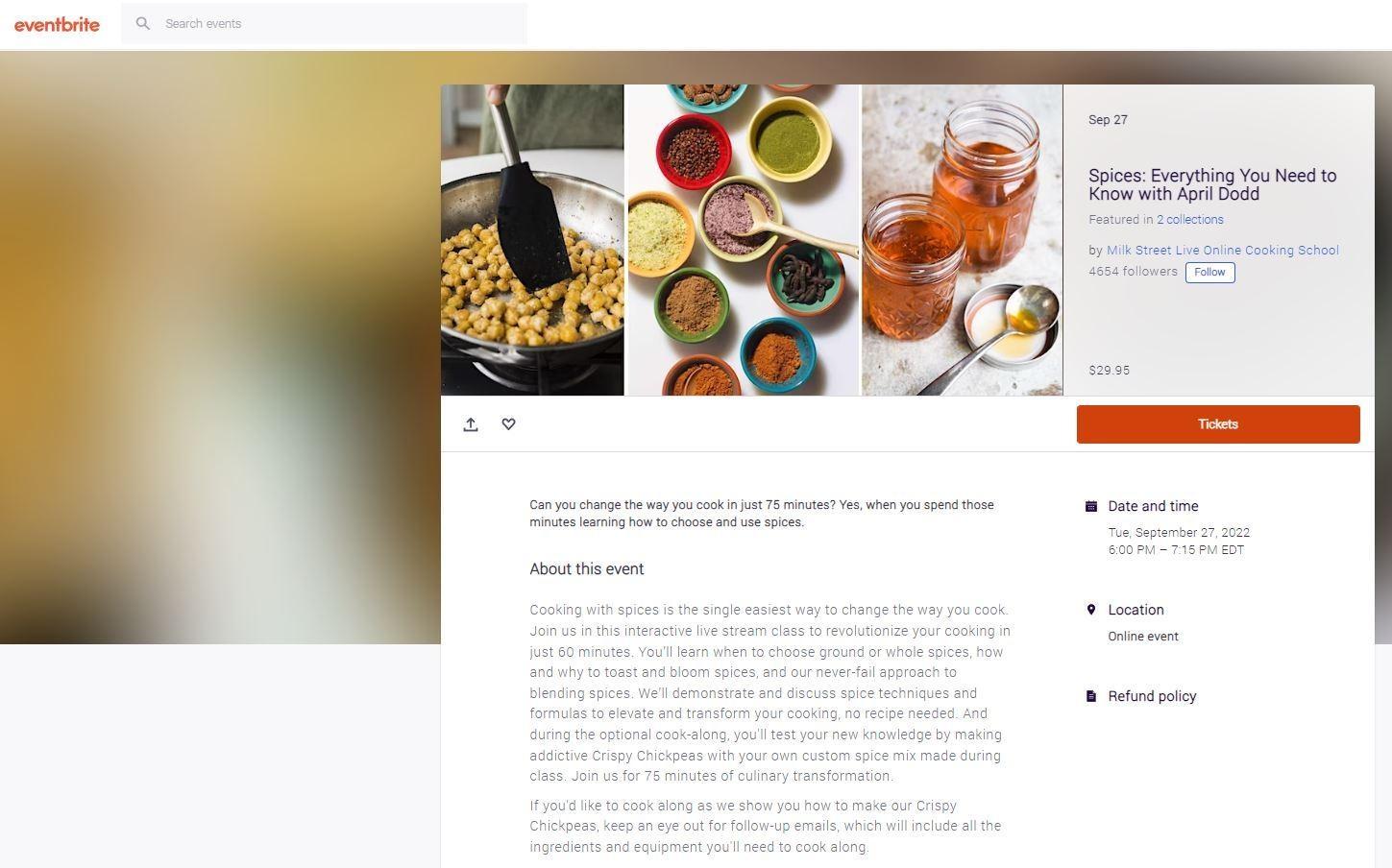
Task: Click the share upload icon
Action: 471,424
